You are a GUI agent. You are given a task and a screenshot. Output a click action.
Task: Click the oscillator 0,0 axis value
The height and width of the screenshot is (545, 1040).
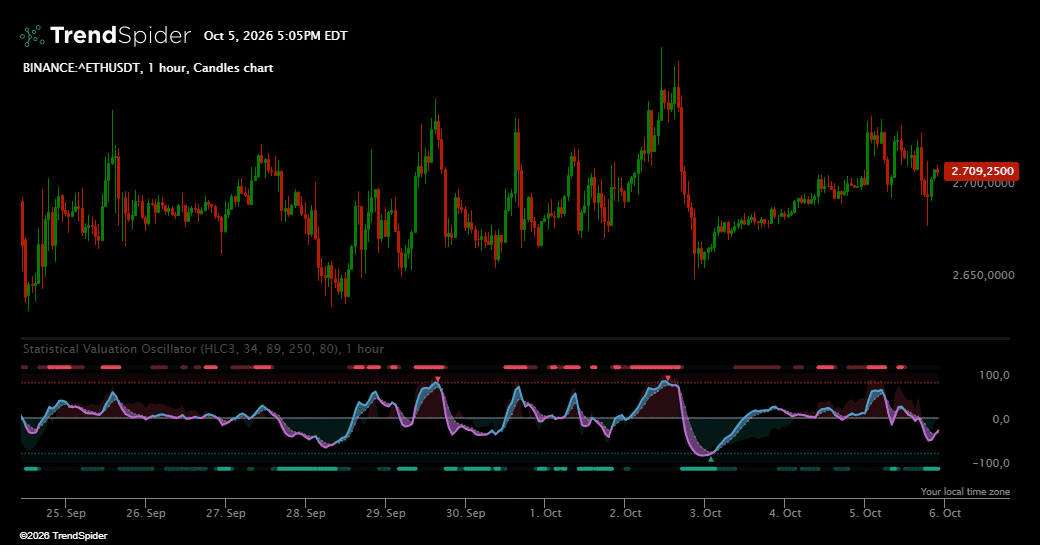[1001, 419]
